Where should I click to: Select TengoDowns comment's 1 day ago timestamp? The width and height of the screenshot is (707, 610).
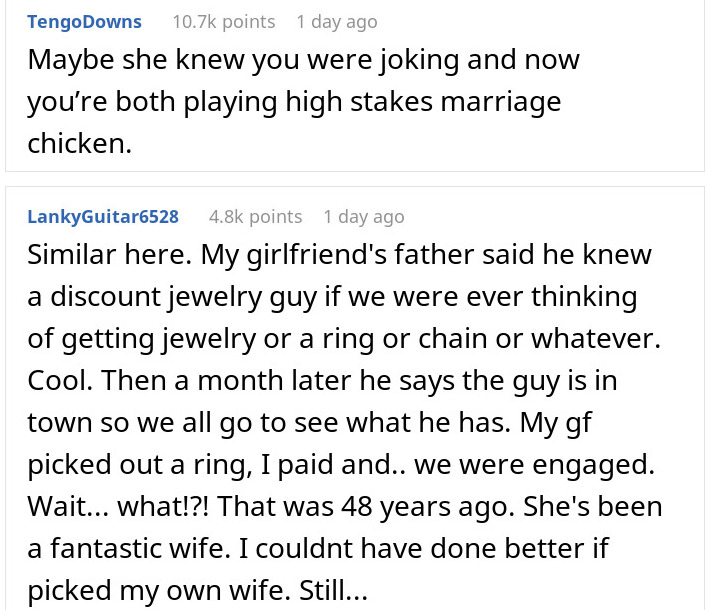click(337, 22)
